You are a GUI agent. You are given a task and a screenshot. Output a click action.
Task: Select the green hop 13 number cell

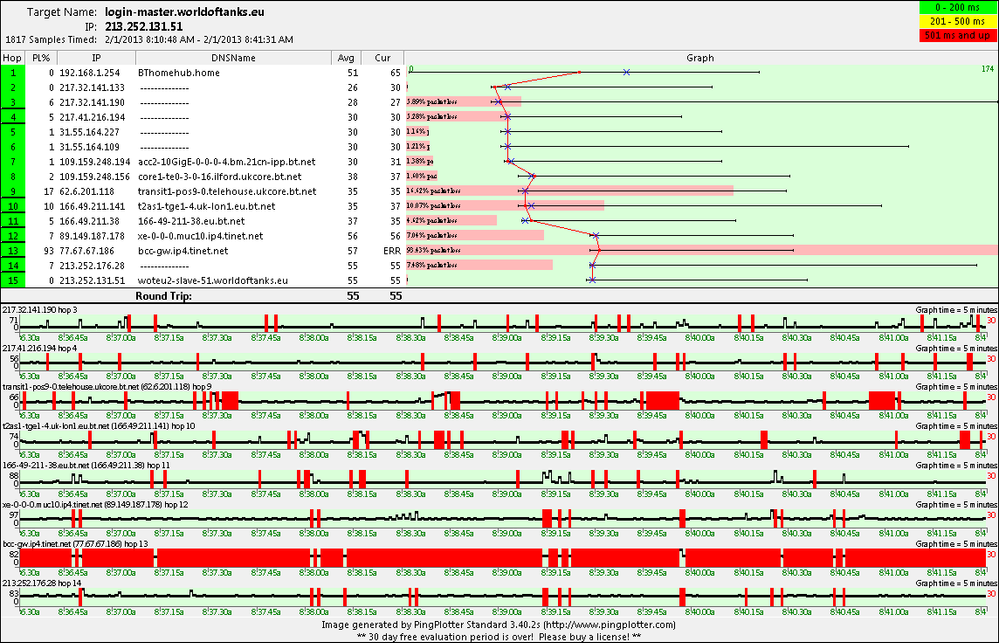pos(13,250)
